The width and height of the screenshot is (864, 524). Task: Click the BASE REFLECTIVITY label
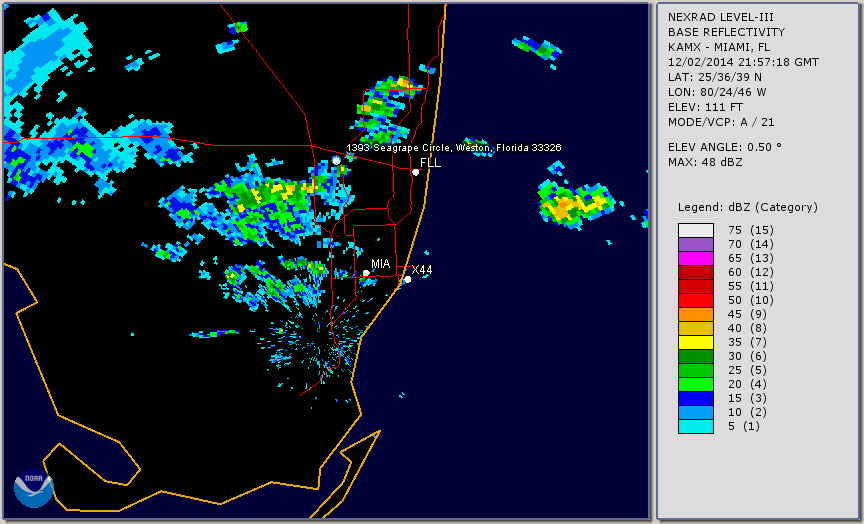pyautogui.click(x=726, y=32)
